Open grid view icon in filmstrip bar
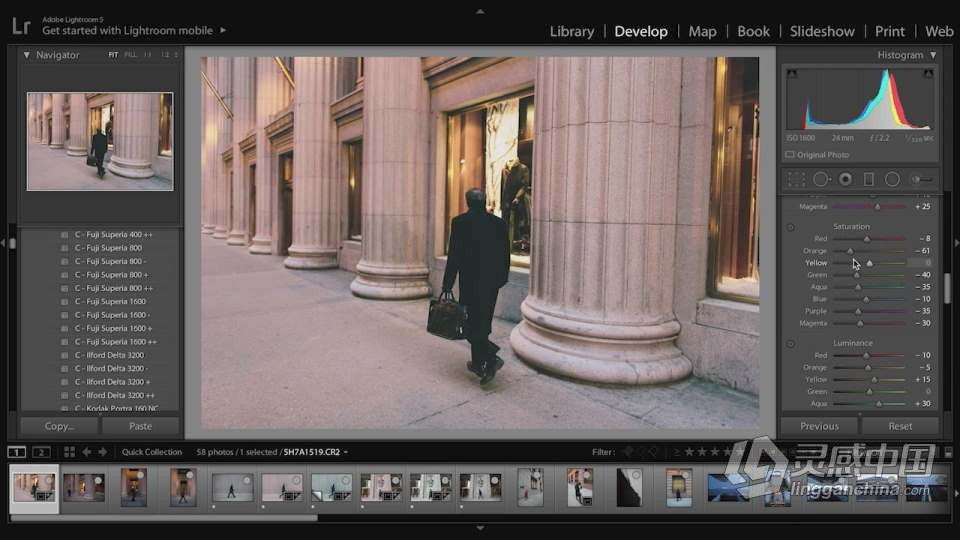The height and width of the screenshot is (540, 960). point(69,452)
